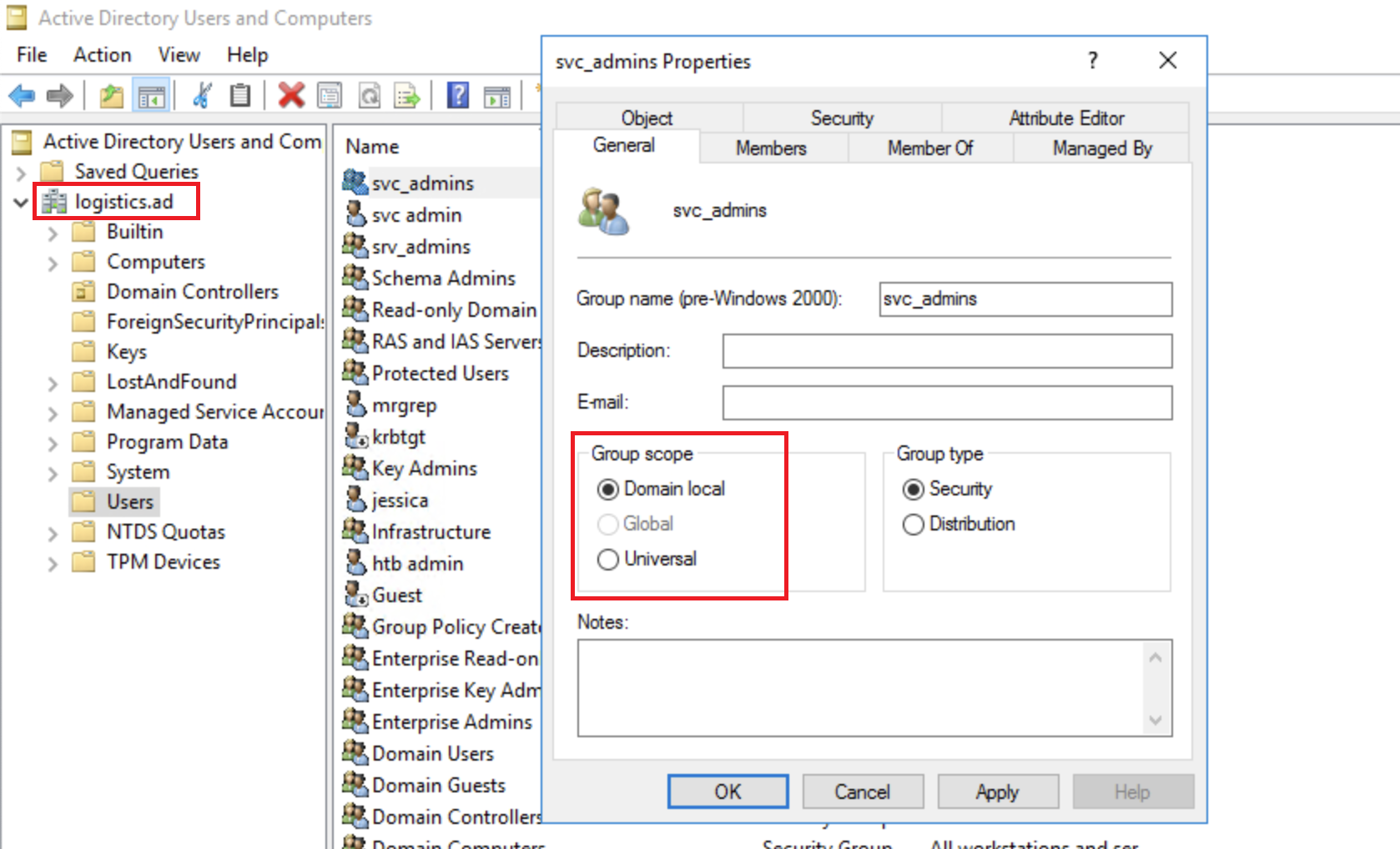Select the Universal group scope option
Viewport: 1400px width, 849px height.
(608, 559)
